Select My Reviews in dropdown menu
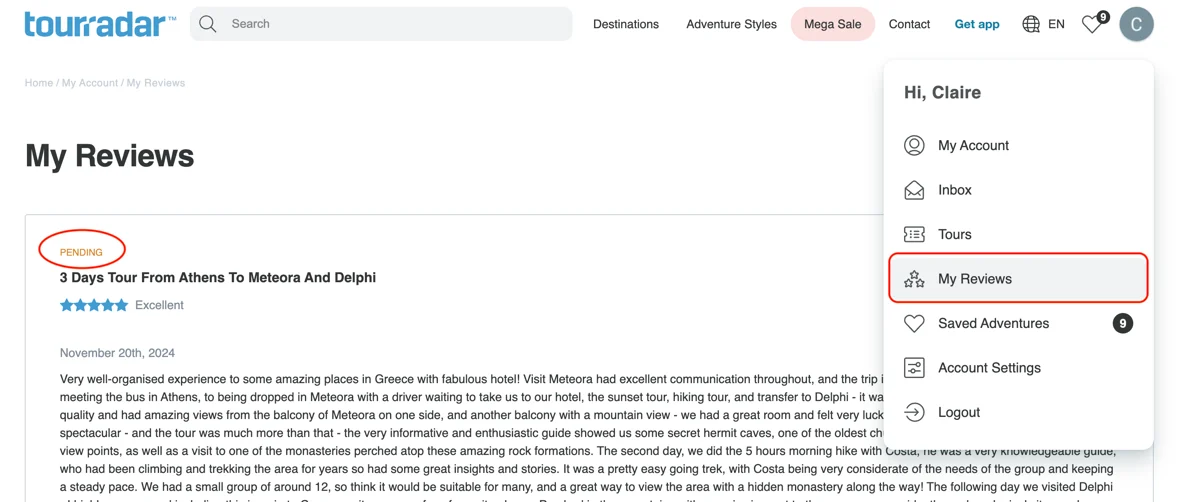This screenshot has height=502, width=1200. (1018, 278)
